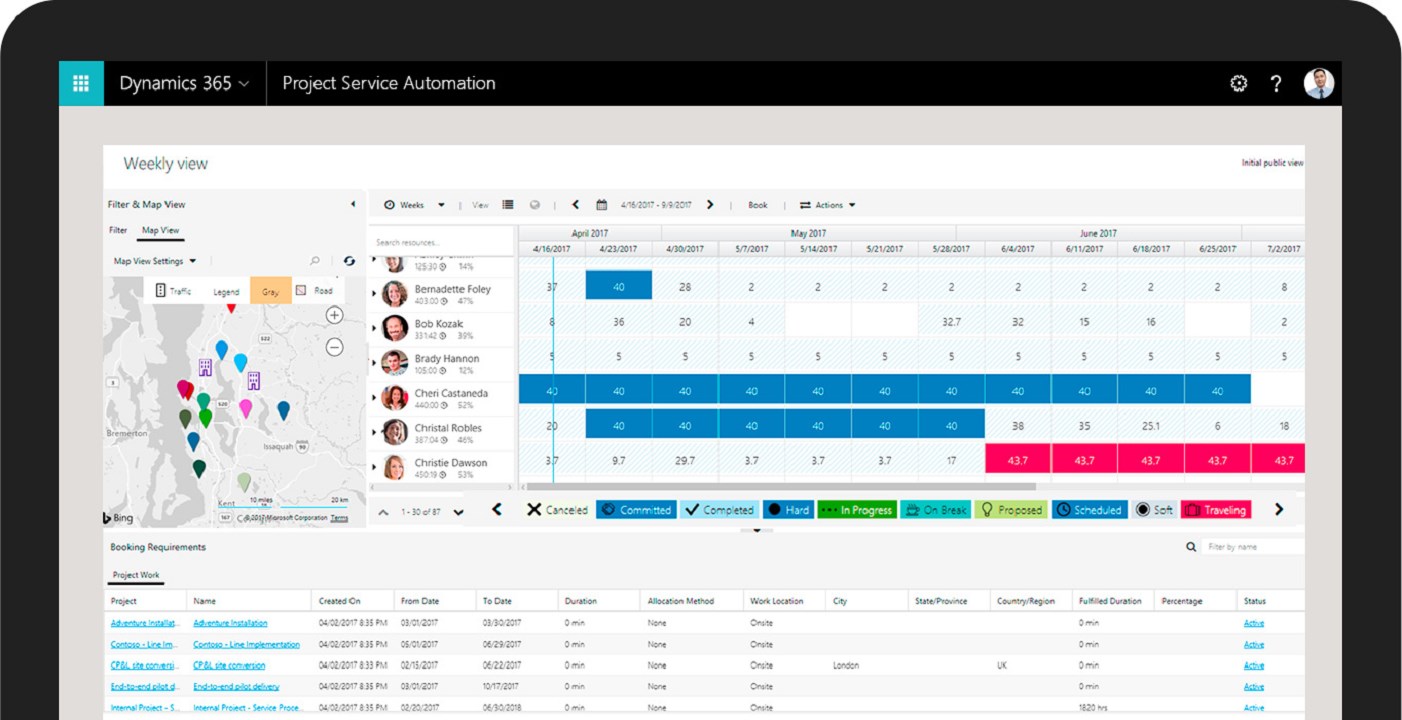Viewport: 1402px width, 720px height.
Task: Open the user profile avatar menu
Action: (1319, 84)
